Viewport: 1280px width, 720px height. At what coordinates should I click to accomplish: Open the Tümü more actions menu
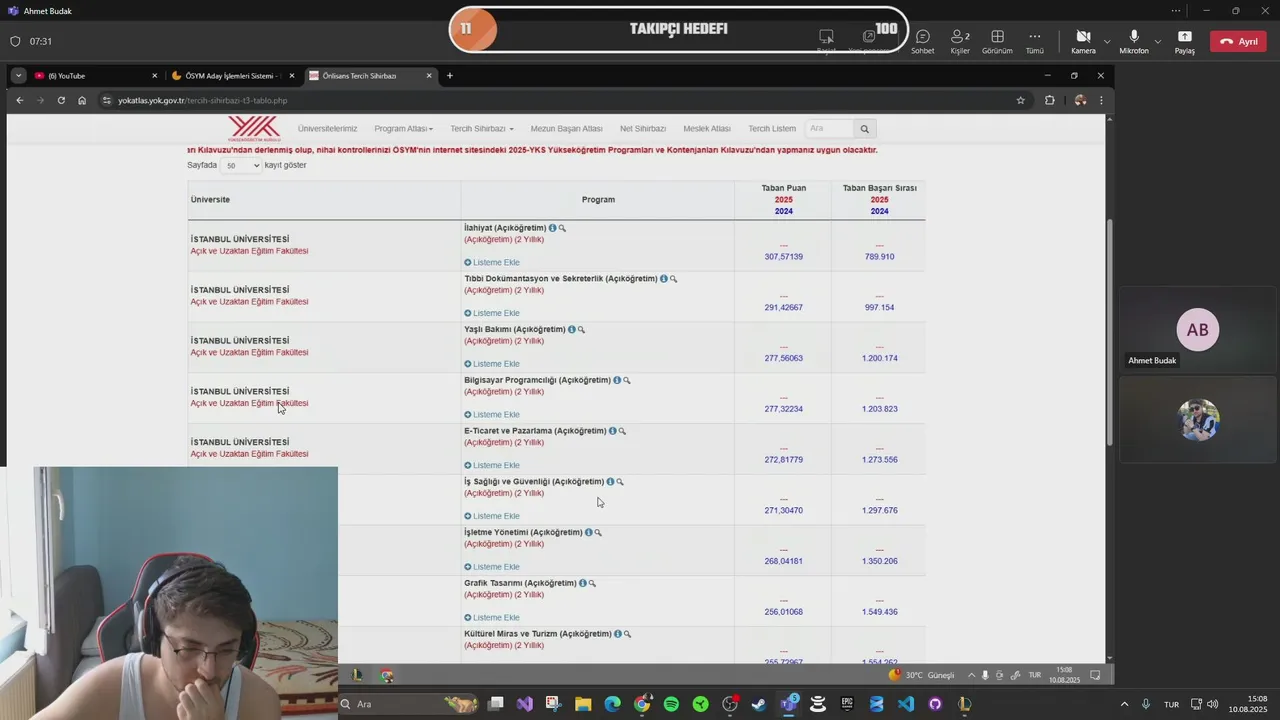(1035, 41)
